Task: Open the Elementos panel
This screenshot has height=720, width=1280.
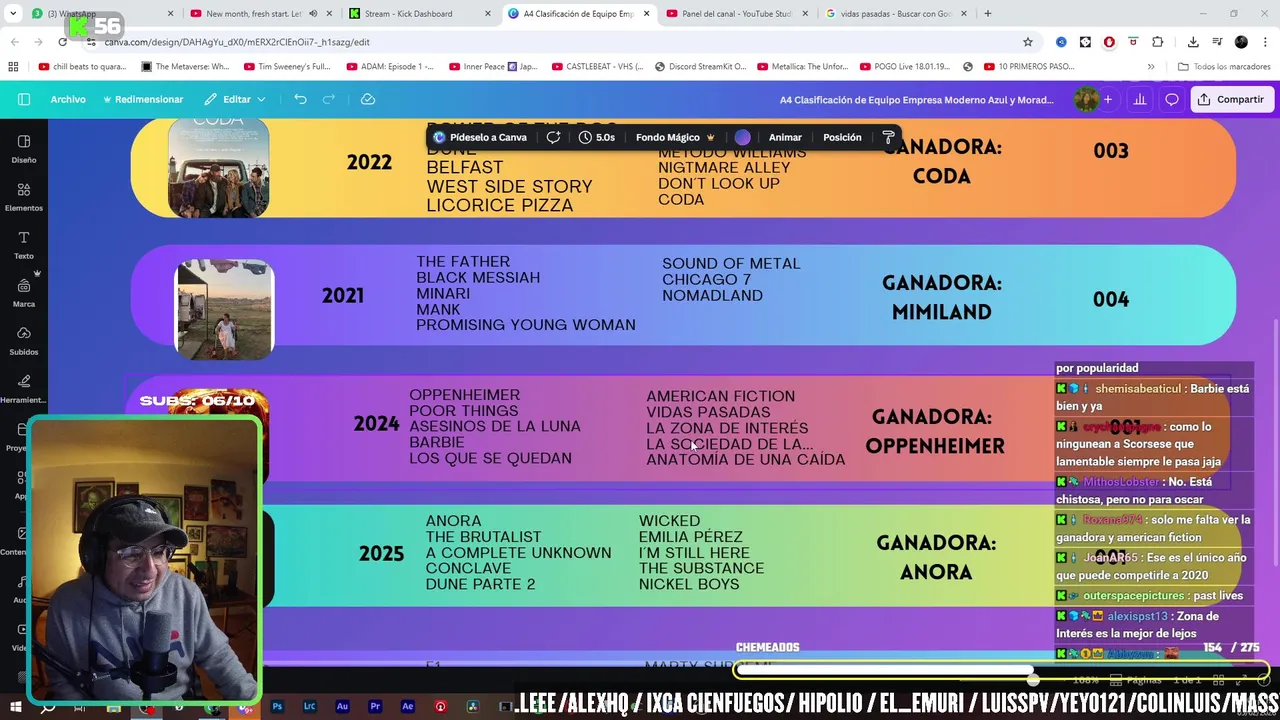Action: [x=24, y=196]
